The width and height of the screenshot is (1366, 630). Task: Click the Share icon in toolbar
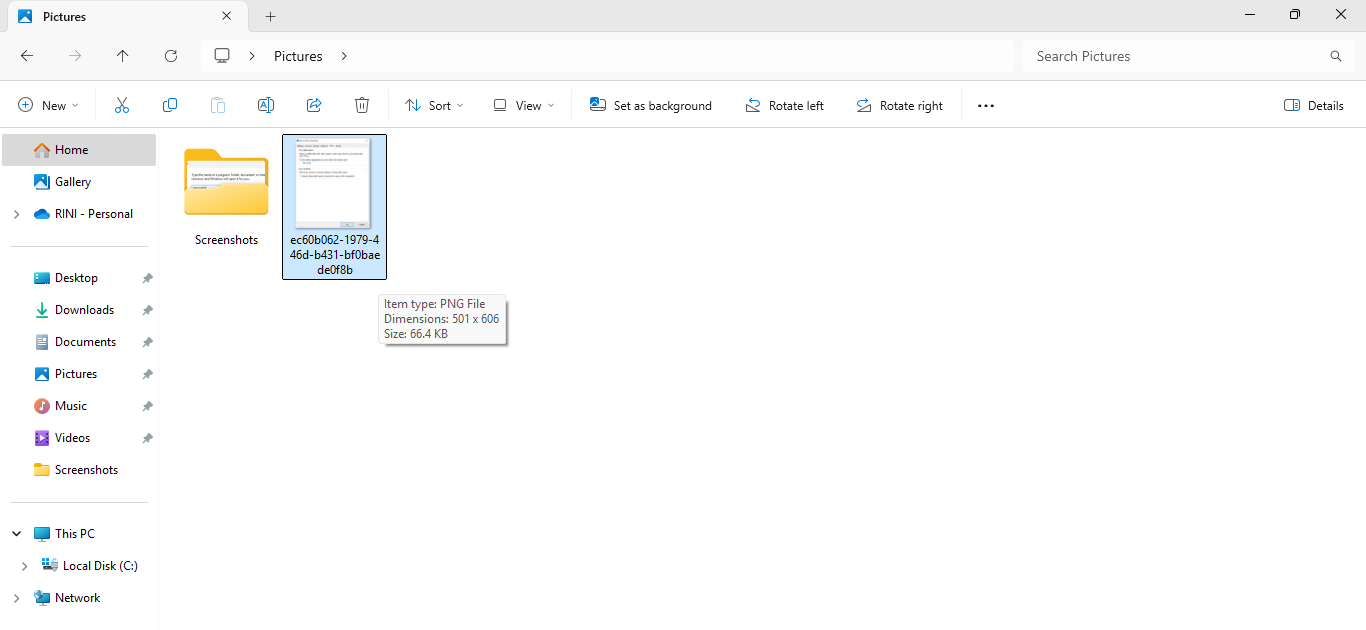click(314, 105)
